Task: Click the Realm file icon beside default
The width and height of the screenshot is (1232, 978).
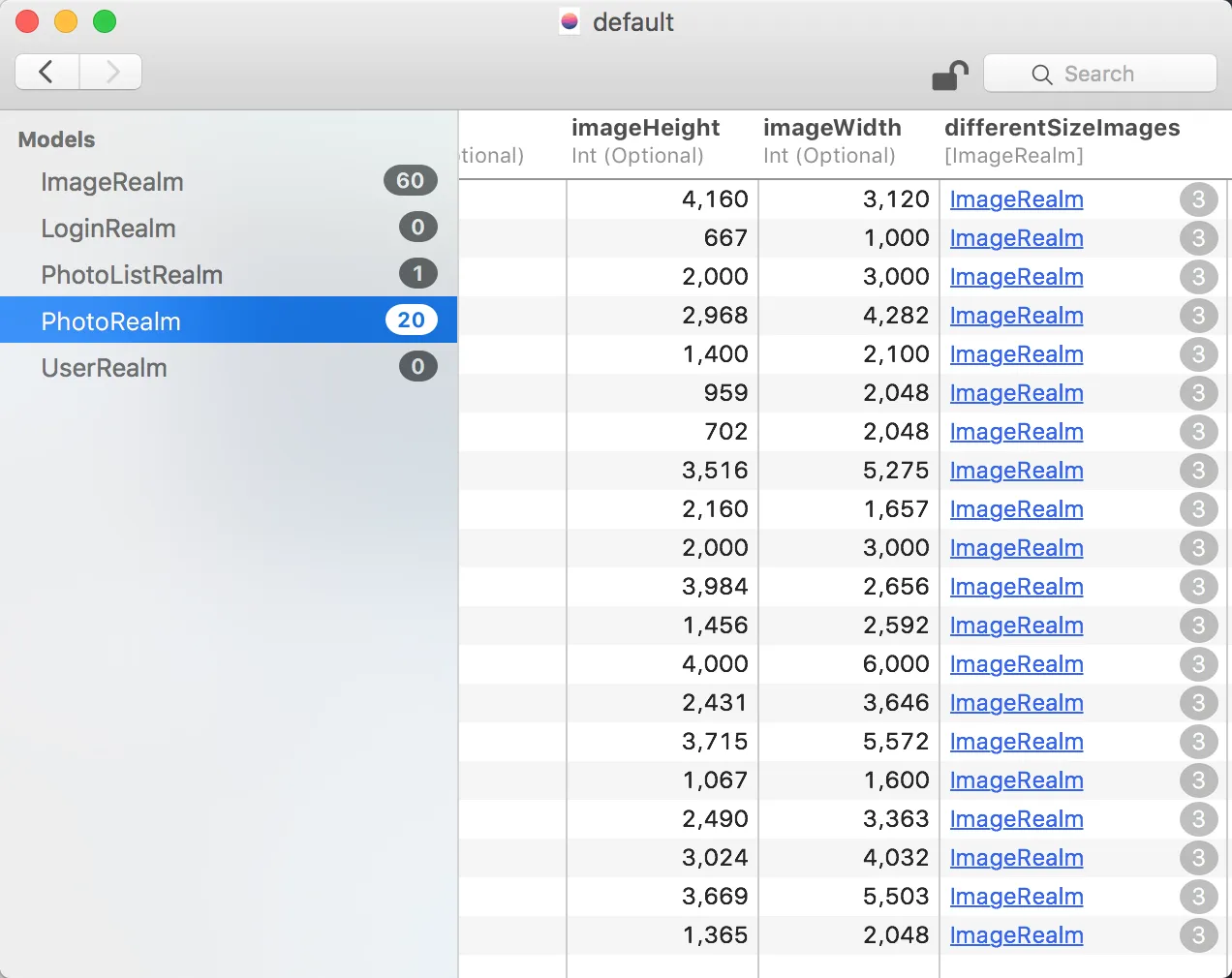Action: [570, 21]
